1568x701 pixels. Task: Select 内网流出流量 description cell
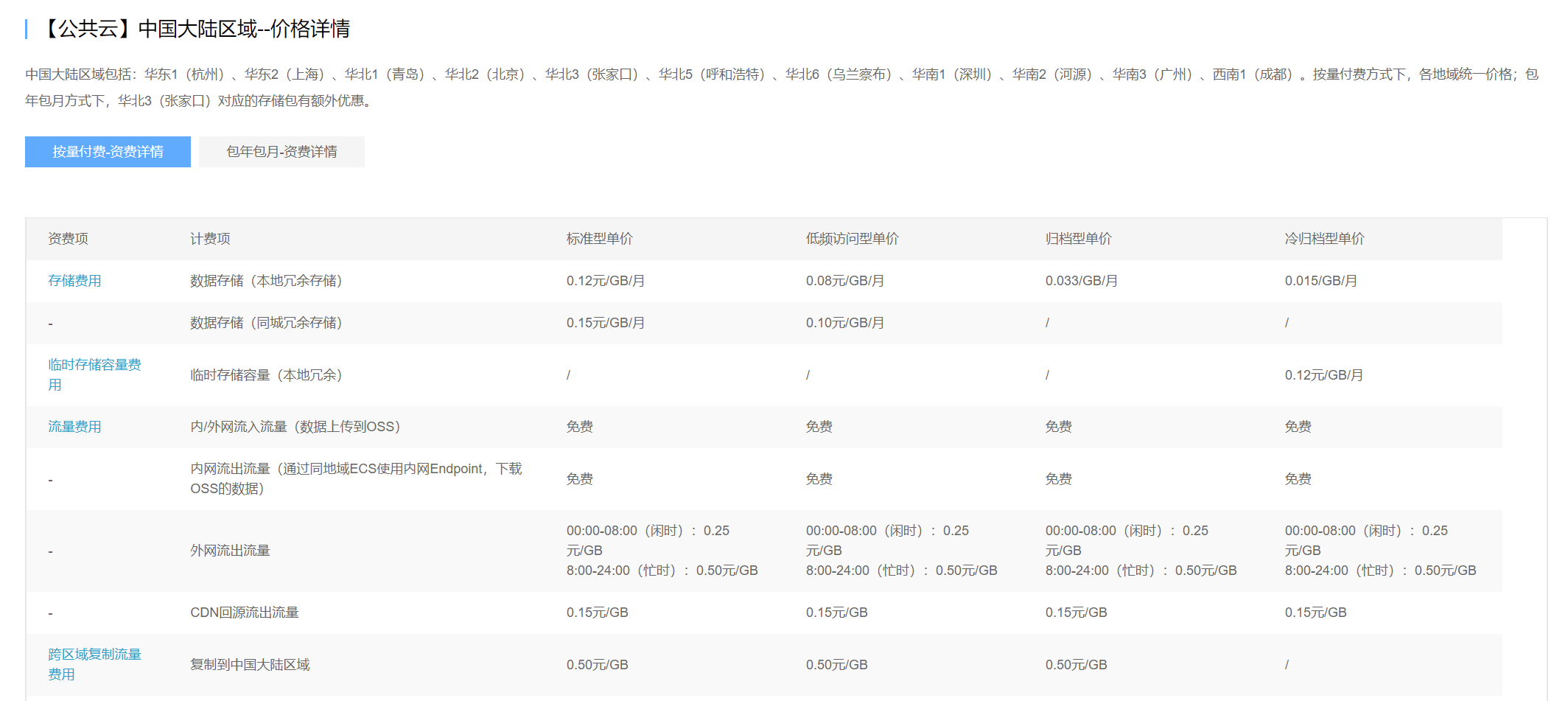click(356, 479)
